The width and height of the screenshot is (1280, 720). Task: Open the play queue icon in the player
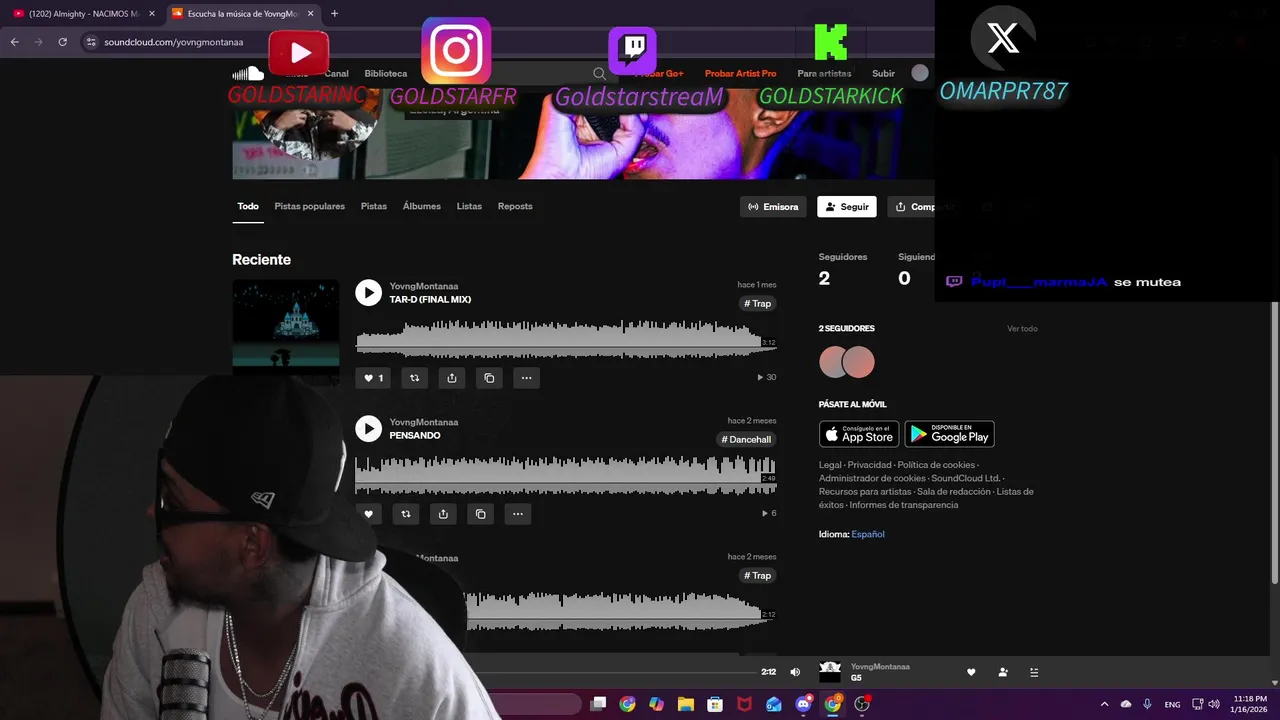click(x=1034, y=672)
